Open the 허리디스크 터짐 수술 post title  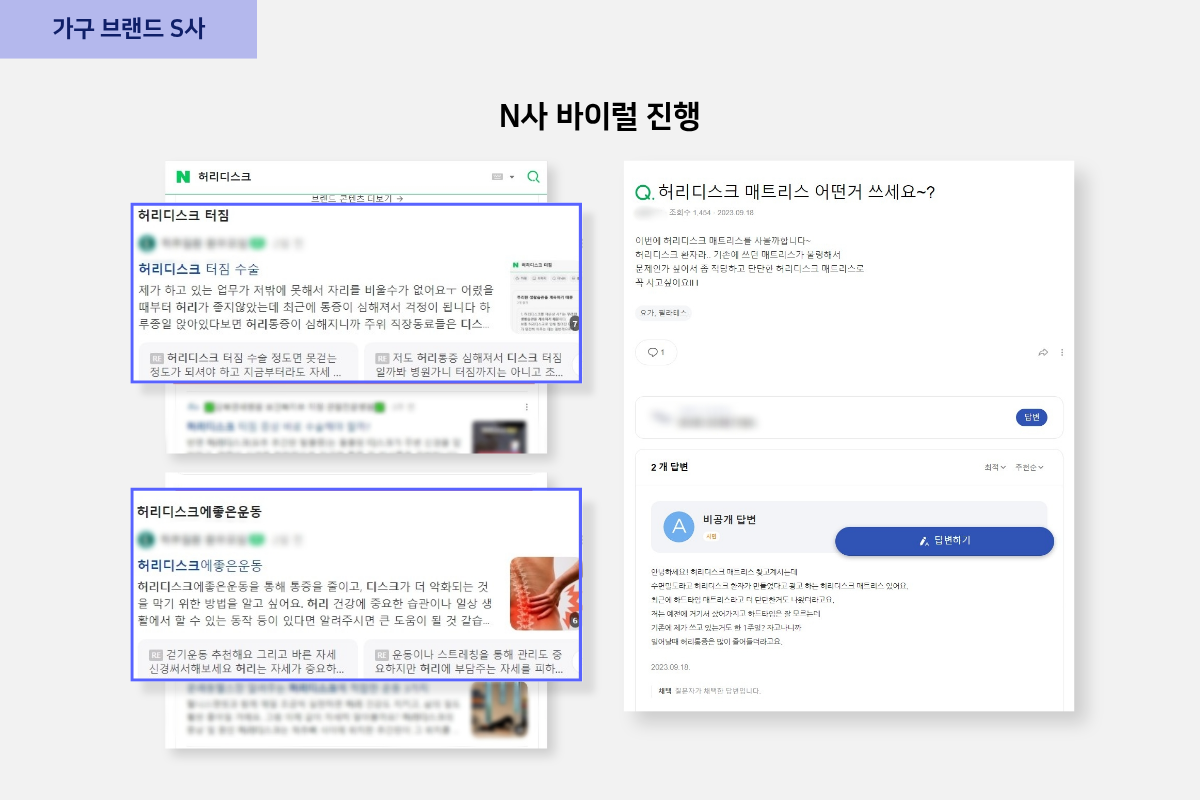pos(199,269)
